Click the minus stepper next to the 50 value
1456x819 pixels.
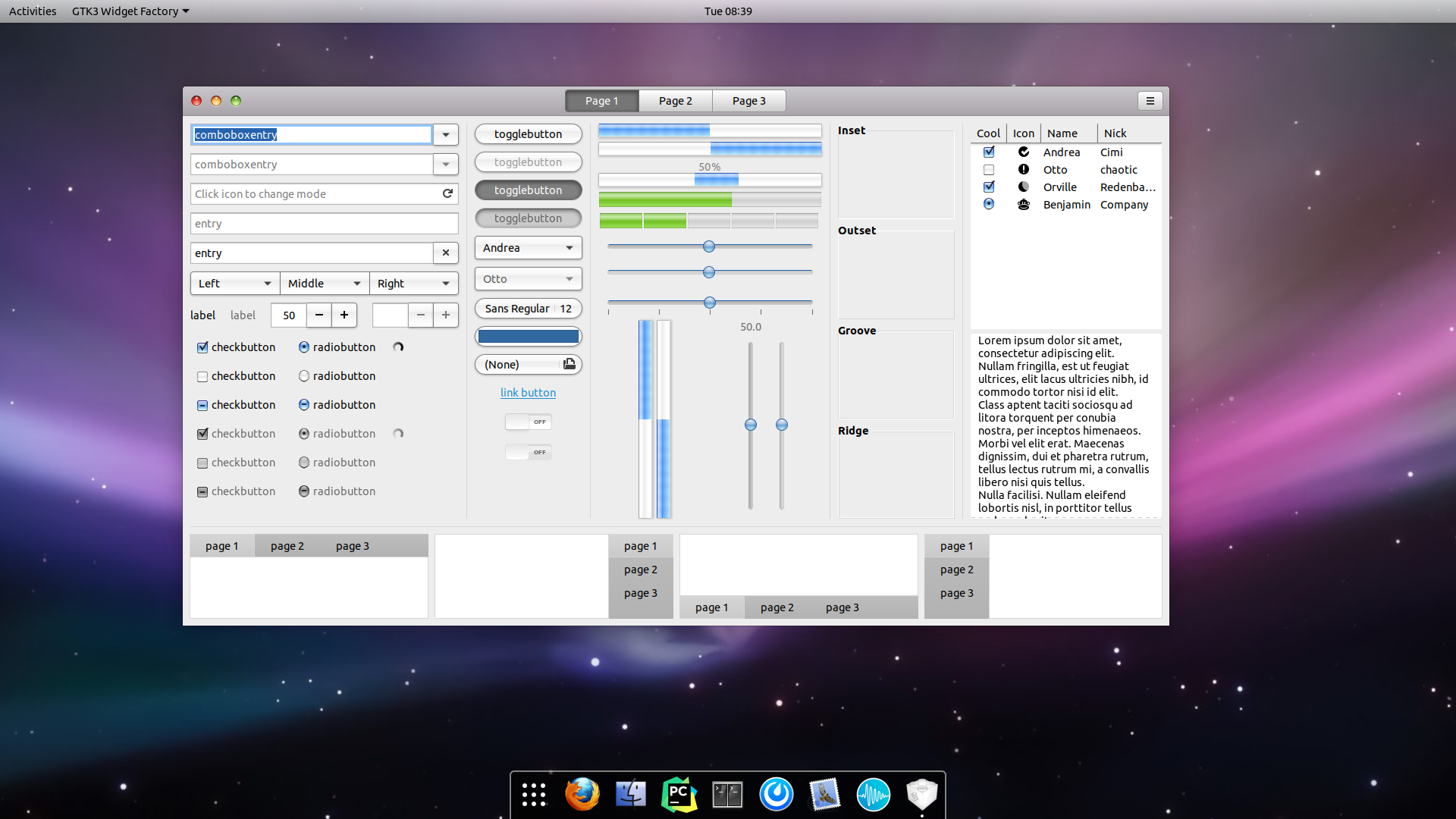point(319,315)
